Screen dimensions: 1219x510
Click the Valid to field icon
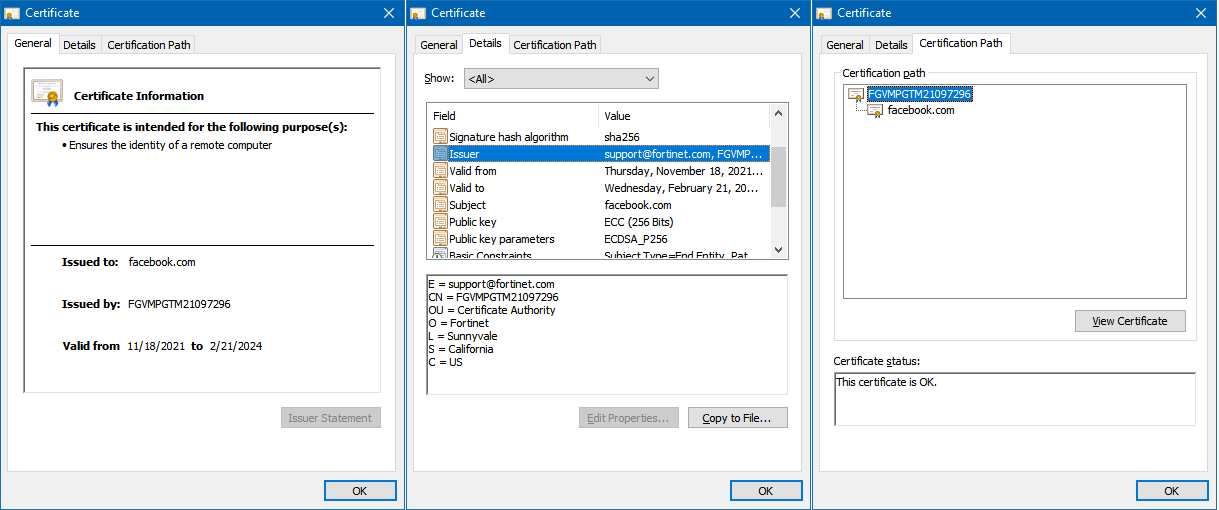[x=440, y=188]
